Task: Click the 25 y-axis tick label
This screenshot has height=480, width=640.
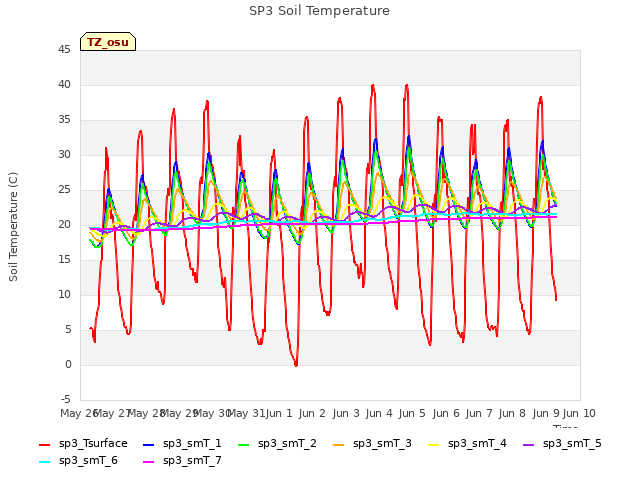Action: 64,190
